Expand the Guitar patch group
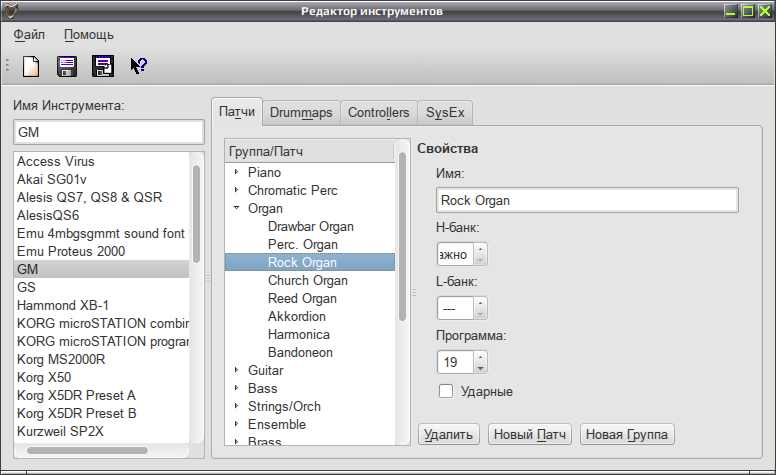This screenshot has width=776, height=475. 237,370
